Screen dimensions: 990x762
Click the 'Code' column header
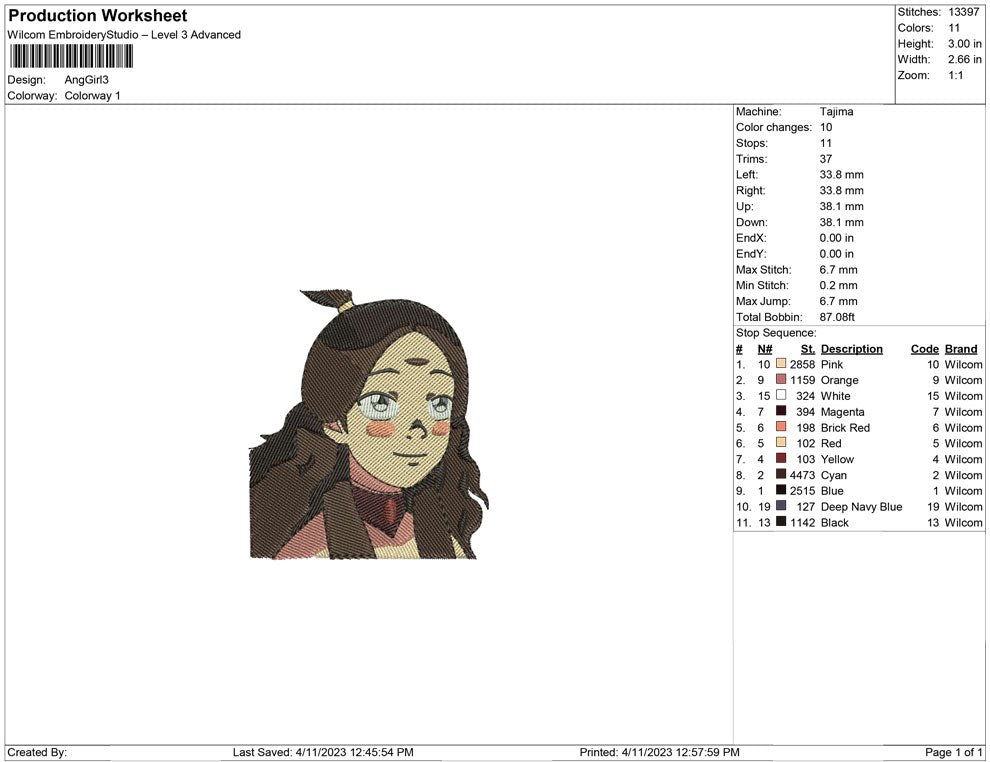pos(925,349)
